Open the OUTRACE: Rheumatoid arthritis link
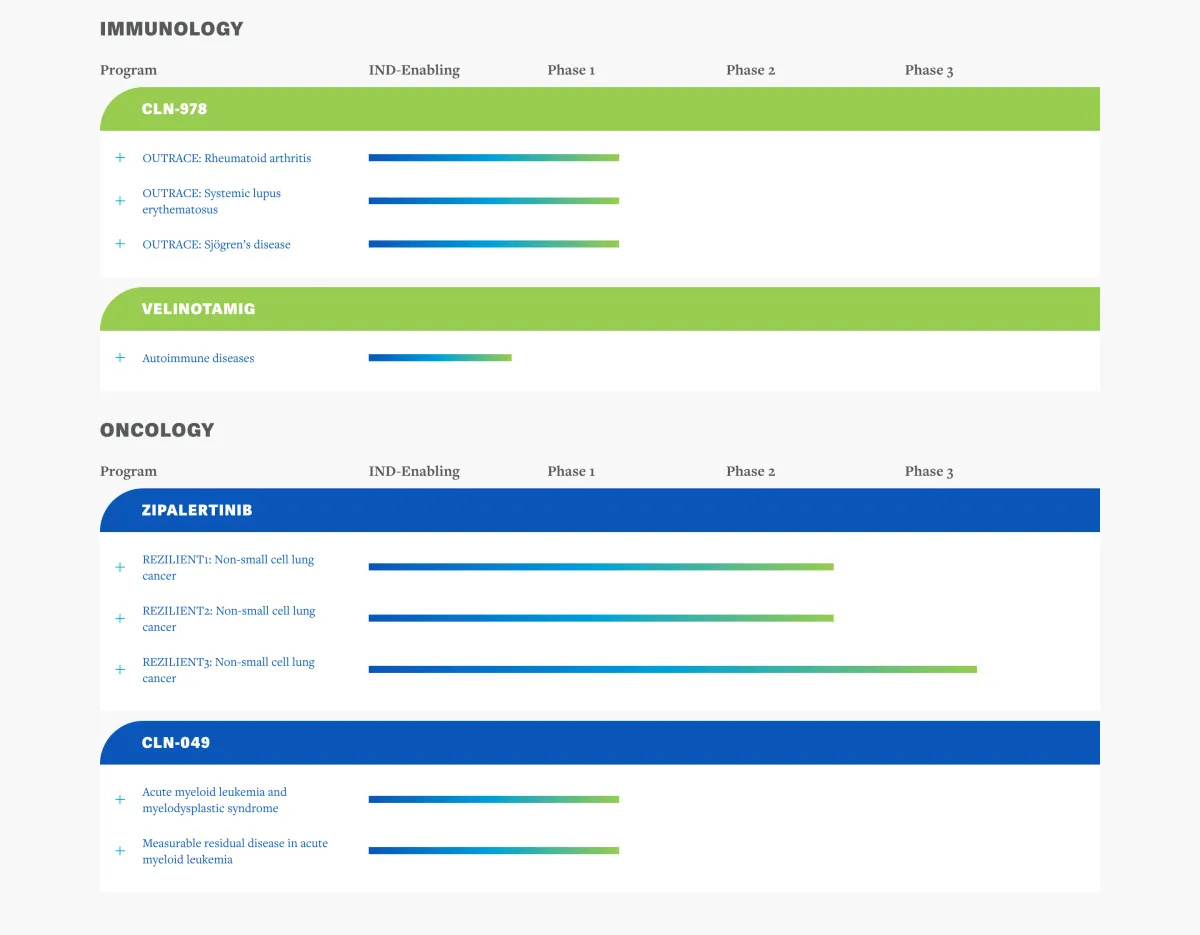The height and width of the screenshot is (935, 1200). tap(226, 158)
